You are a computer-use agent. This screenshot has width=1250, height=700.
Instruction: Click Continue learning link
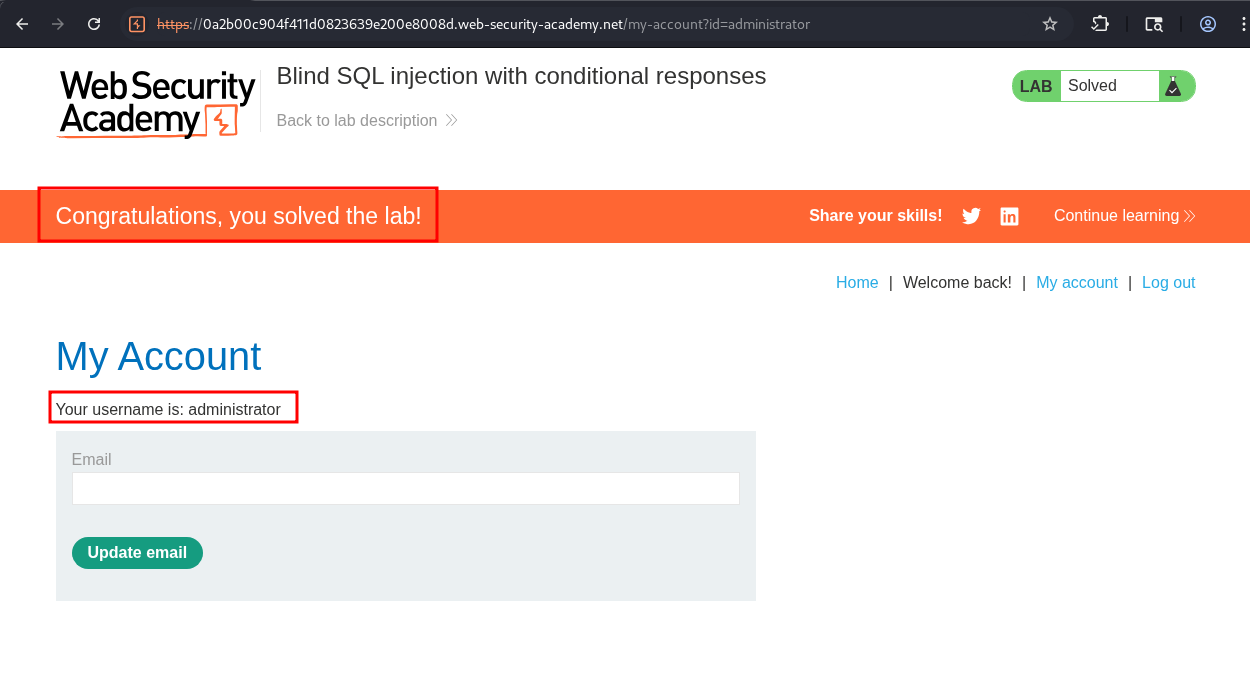(1124, 216)
